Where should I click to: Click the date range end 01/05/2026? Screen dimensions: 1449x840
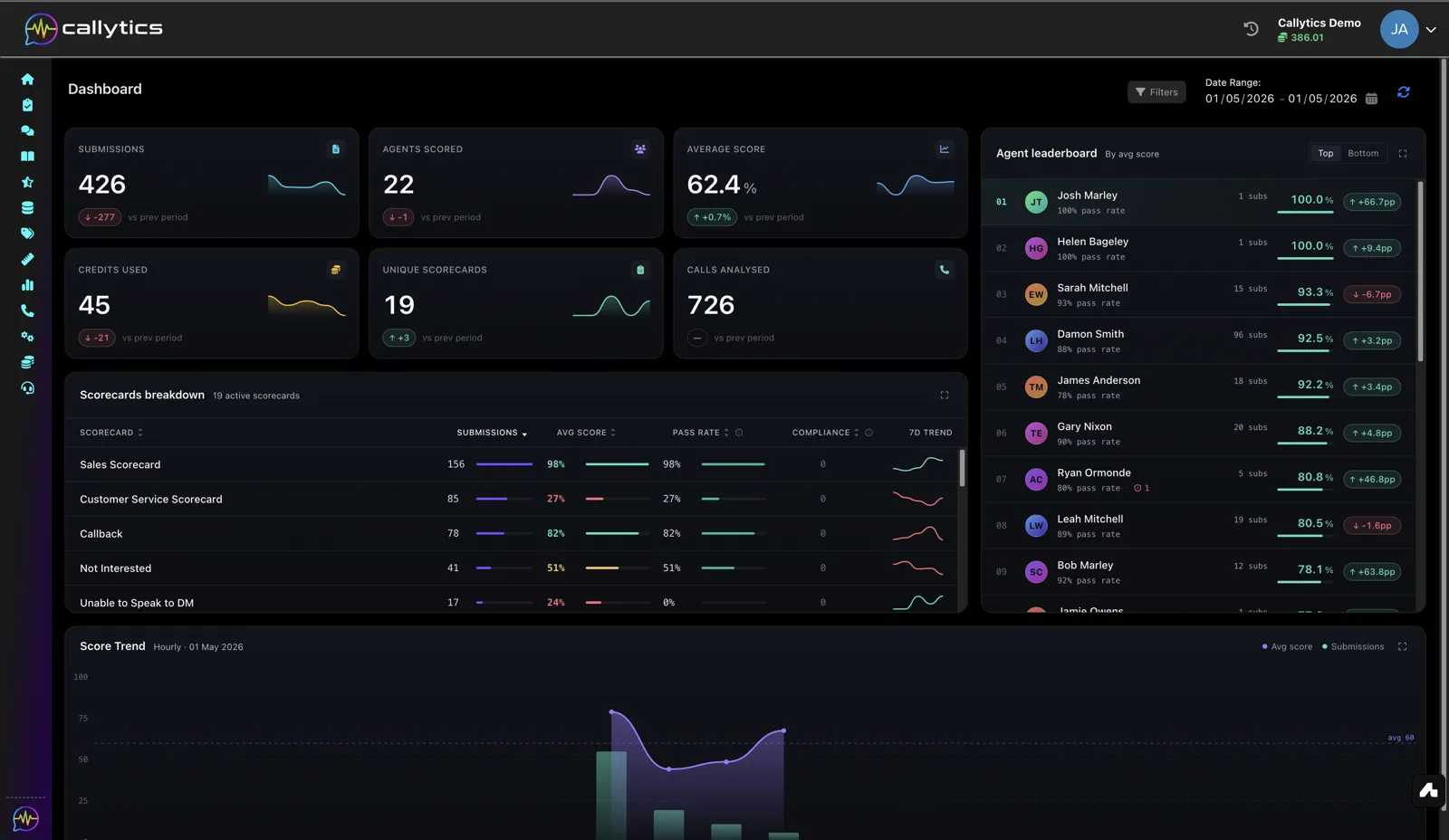click(x=1322, y=99)
